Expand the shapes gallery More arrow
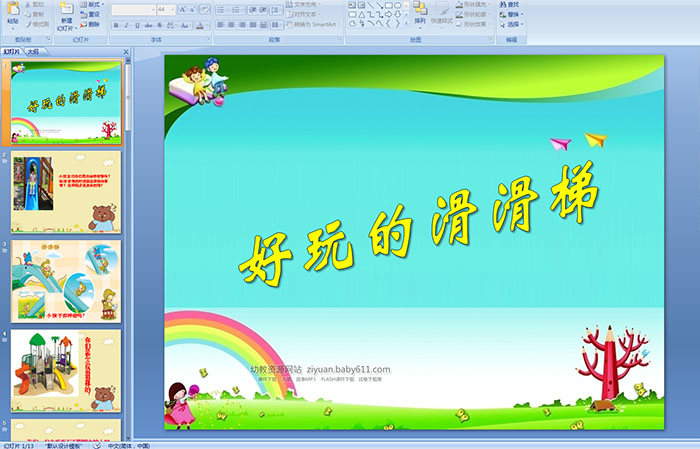The height and width of the screenshot is (449, 700). (406, 22)
